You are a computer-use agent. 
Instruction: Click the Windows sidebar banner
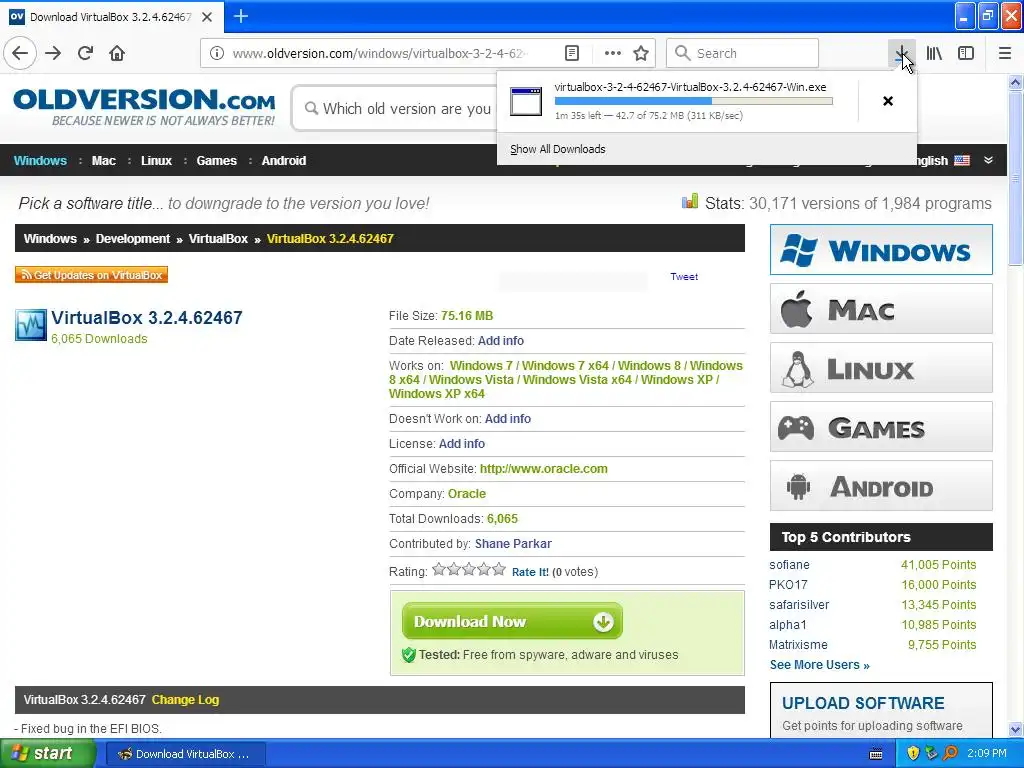pyautogui.click(x=881, y=249)
